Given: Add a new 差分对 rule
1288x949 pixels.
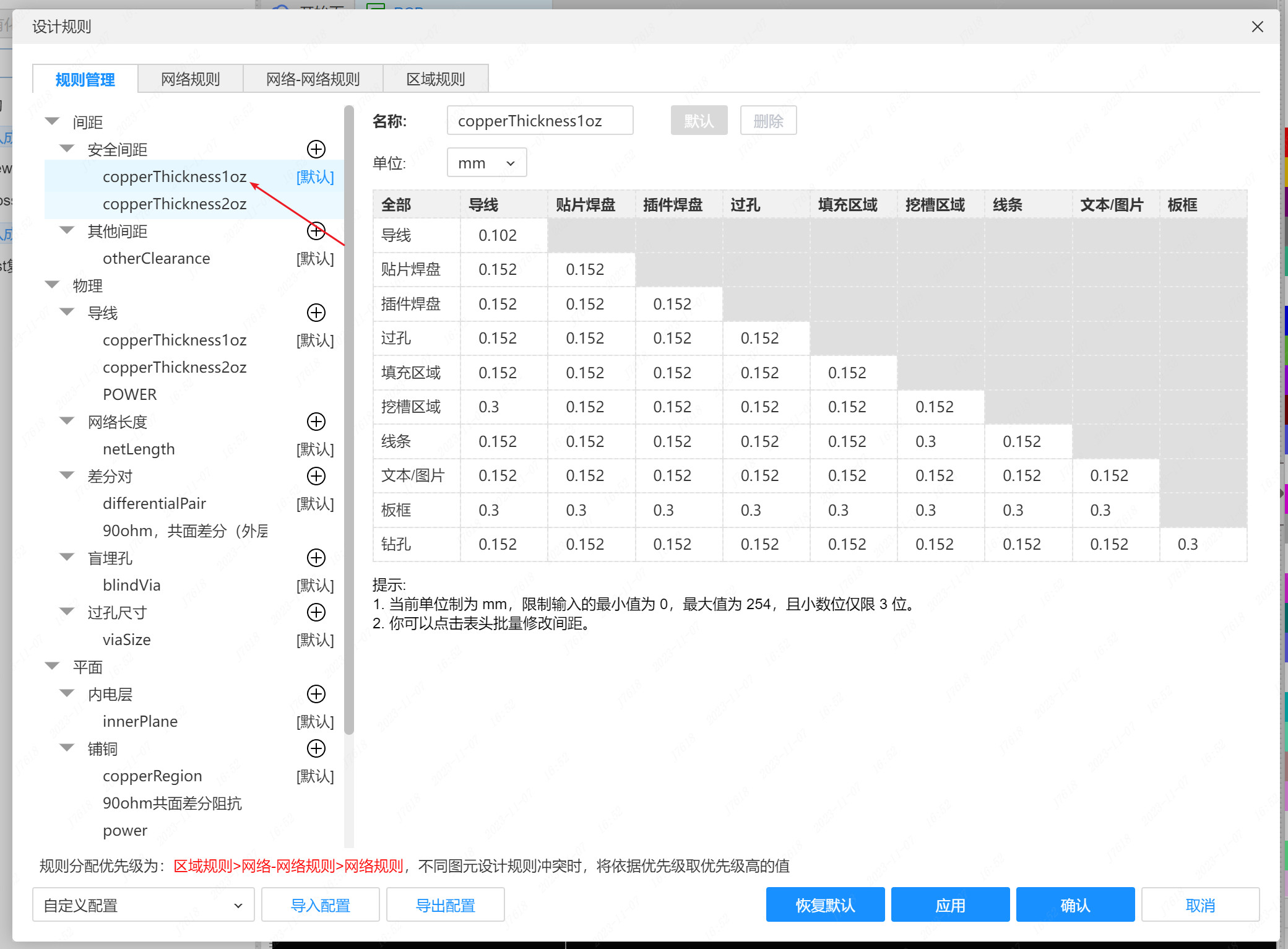Looking at the screenshot, I should (x=316, y=476).
